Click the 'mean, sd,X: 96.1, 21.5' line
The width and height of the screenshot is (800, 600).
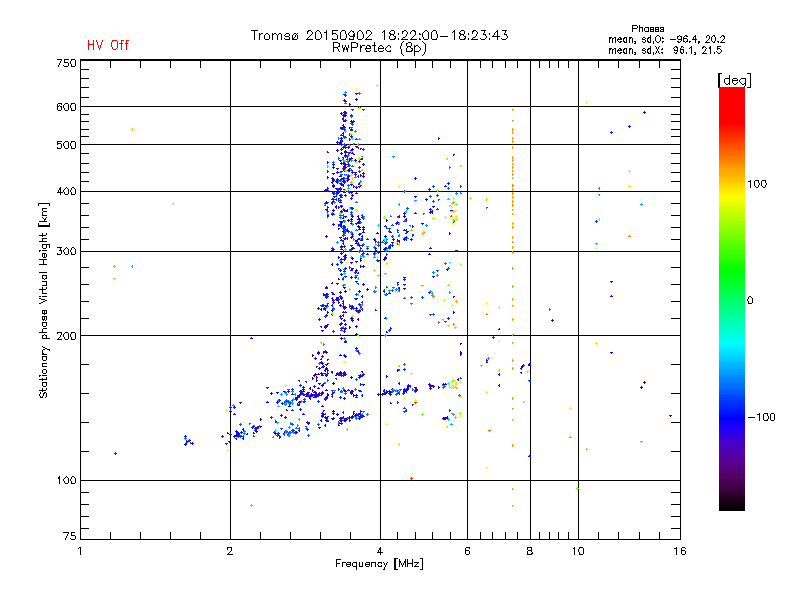pos(665,50)
